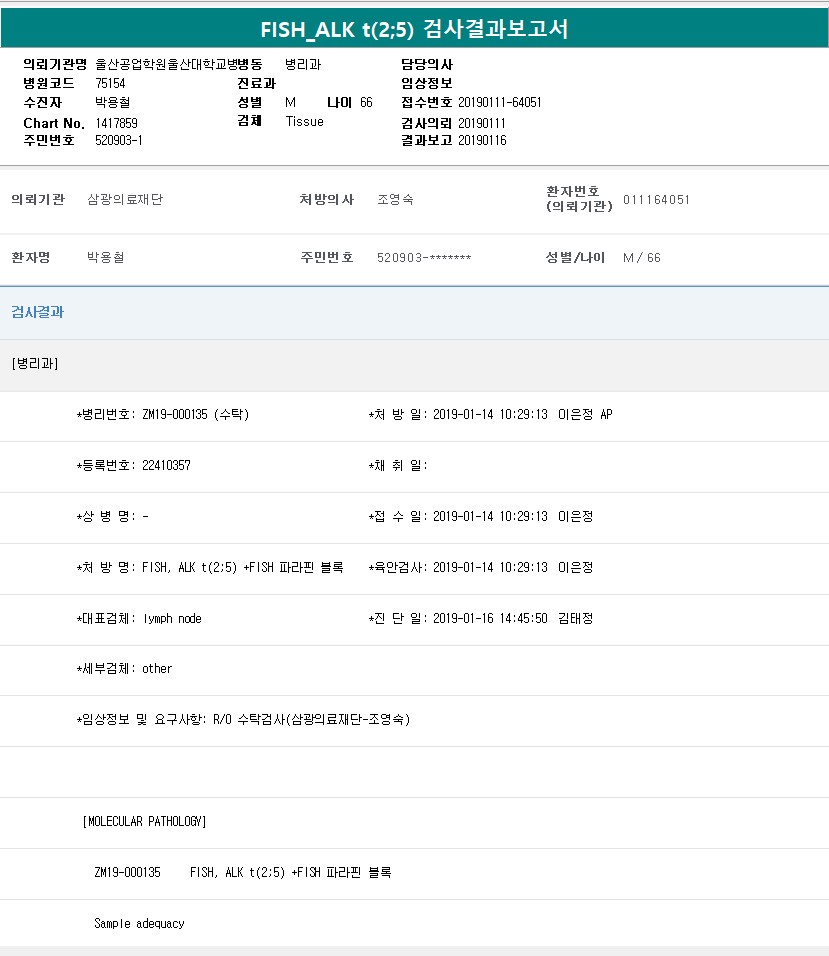Select the 병원코드 value 75154

(x=110, y=83)
